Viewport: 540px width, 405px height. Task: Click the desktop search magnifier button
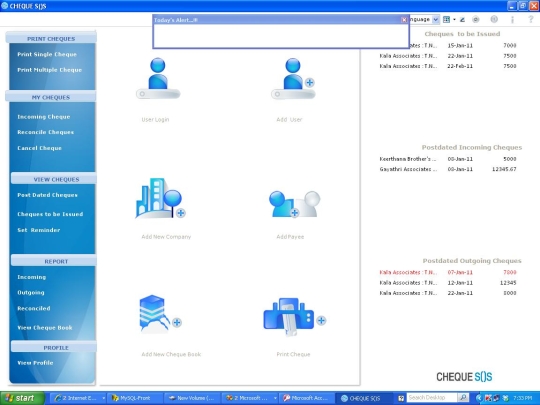click(463, 398)
